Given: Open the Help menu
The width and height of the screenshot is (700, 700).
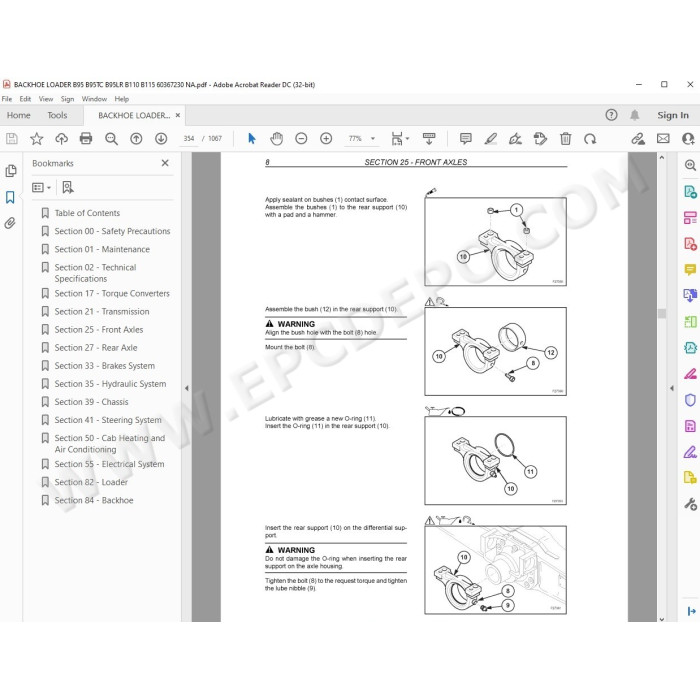Looking at the screenshot, I should click(121, 99).
